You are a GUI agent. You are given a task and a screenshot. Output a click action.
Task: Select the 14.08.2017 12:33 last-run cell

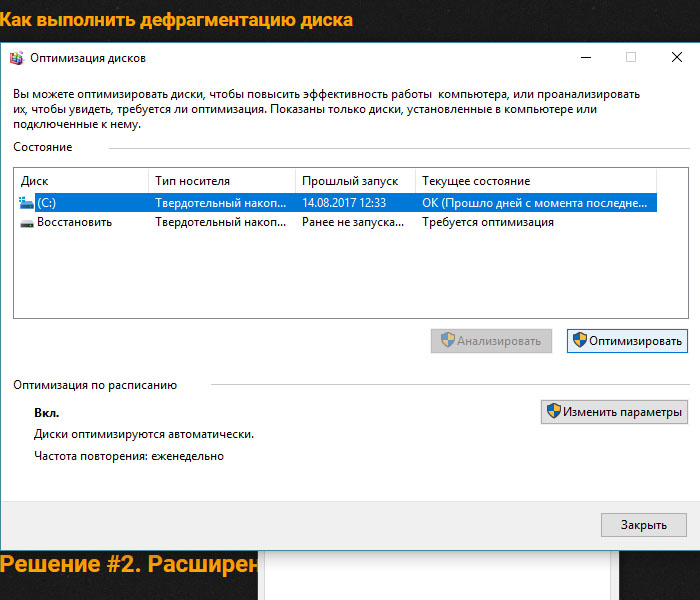click(344, 203)
